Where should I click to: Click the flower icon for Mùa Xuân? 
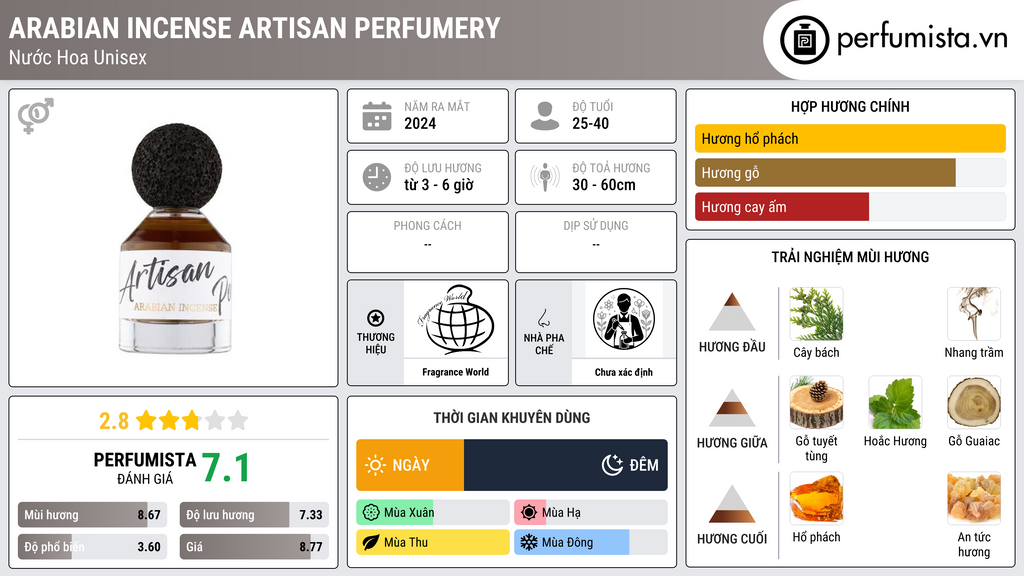(371, 513)
